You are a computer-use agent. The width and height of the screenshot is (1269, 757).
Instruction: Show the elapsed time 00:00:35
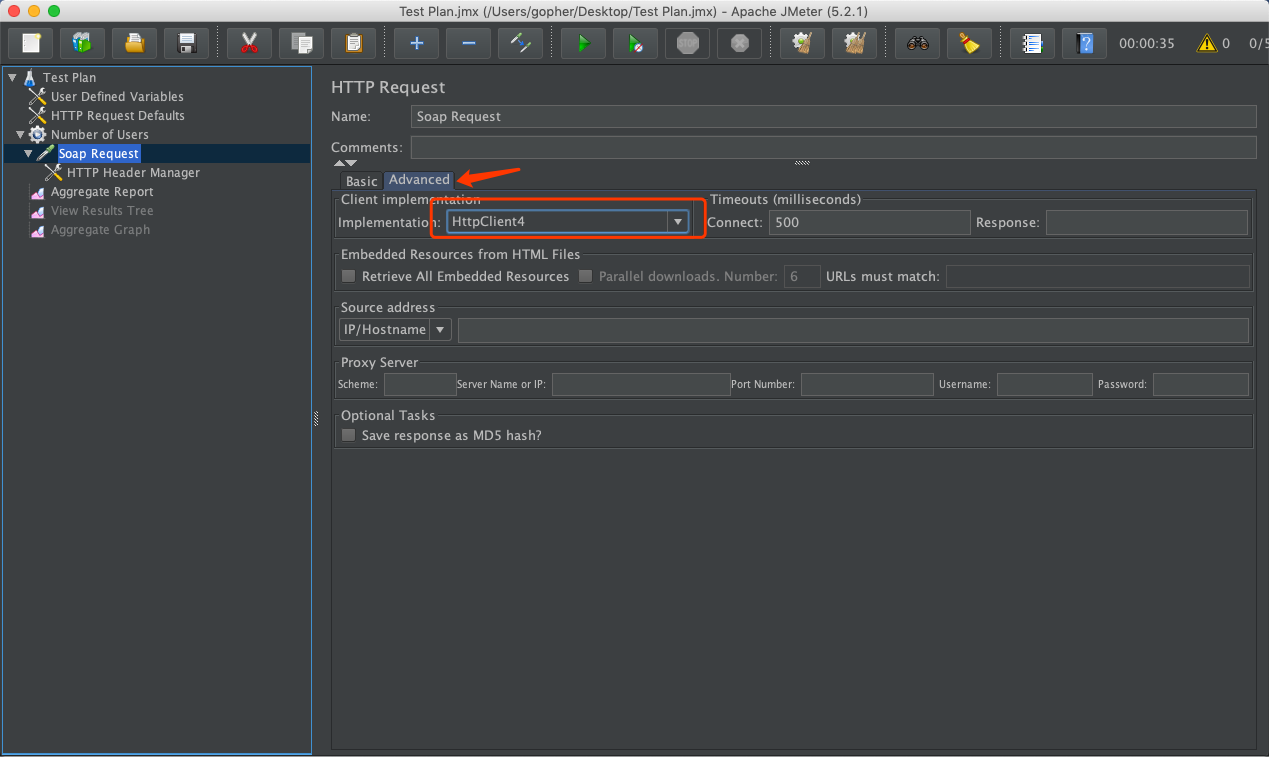click(1147, 44)
